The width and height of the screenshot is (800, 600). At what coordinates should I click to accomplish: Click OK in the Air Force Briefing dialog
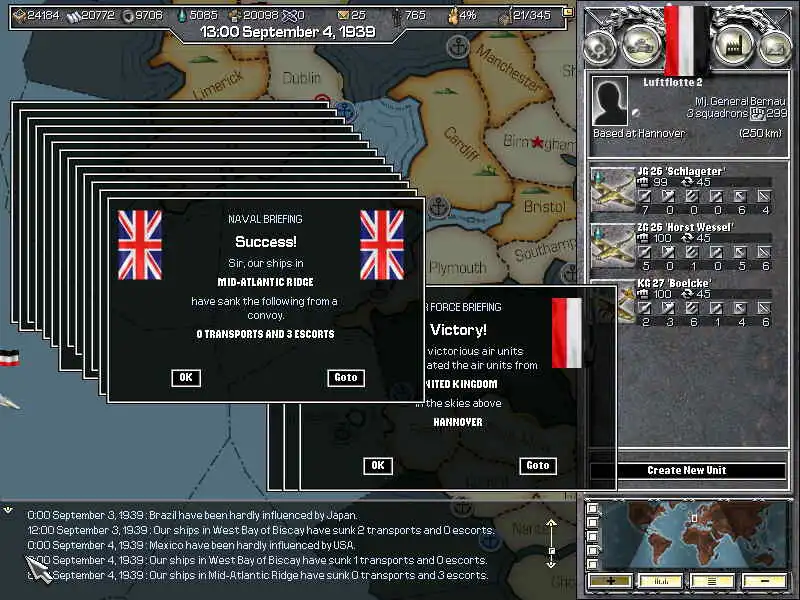pyautogui.click(x=378, y=465)
